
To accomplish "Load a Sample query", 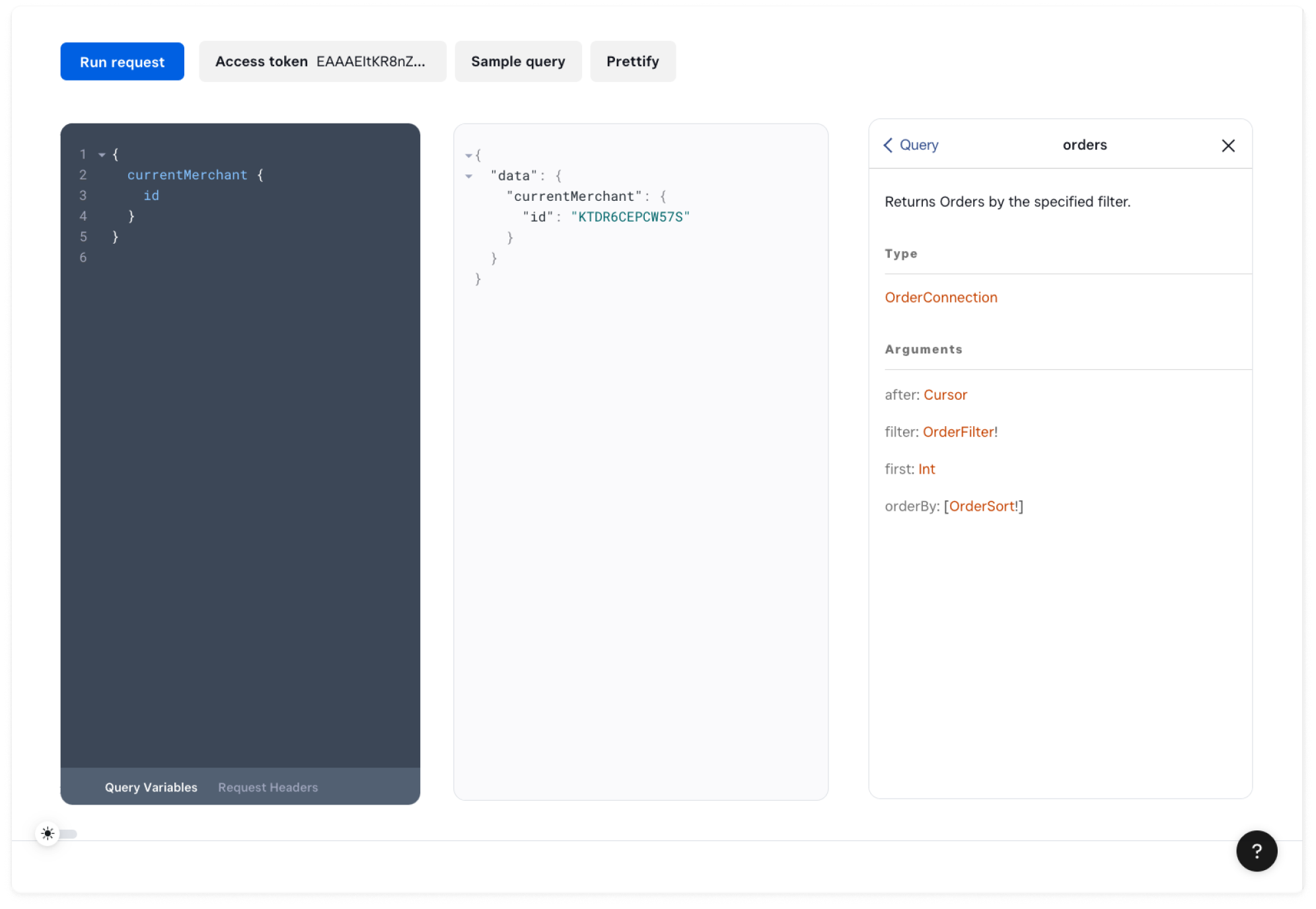I will (x=517, y=61).
